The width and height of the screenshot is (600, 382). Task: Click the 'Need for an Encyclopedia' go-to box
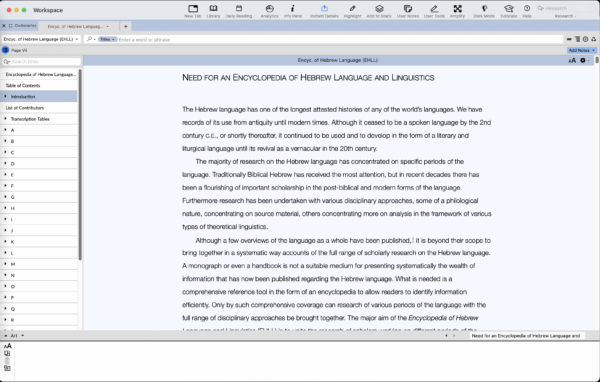(527, 336)
